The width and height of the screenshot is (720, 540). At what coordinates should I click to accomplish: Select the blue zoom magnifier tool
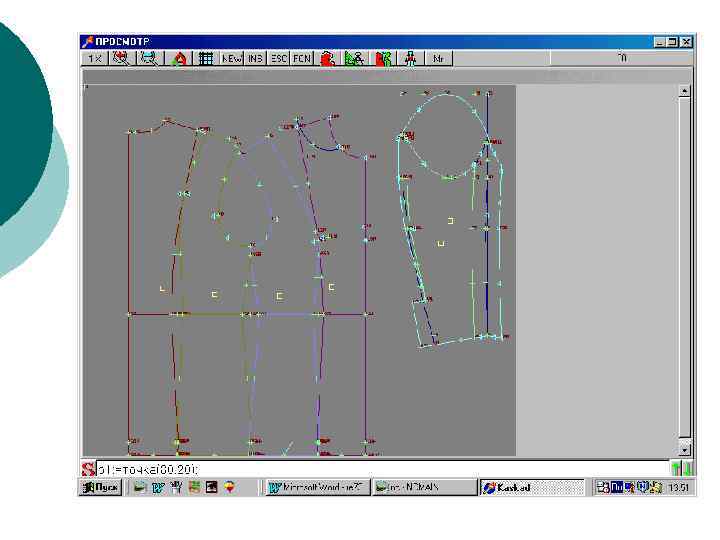tap(149, 58)
